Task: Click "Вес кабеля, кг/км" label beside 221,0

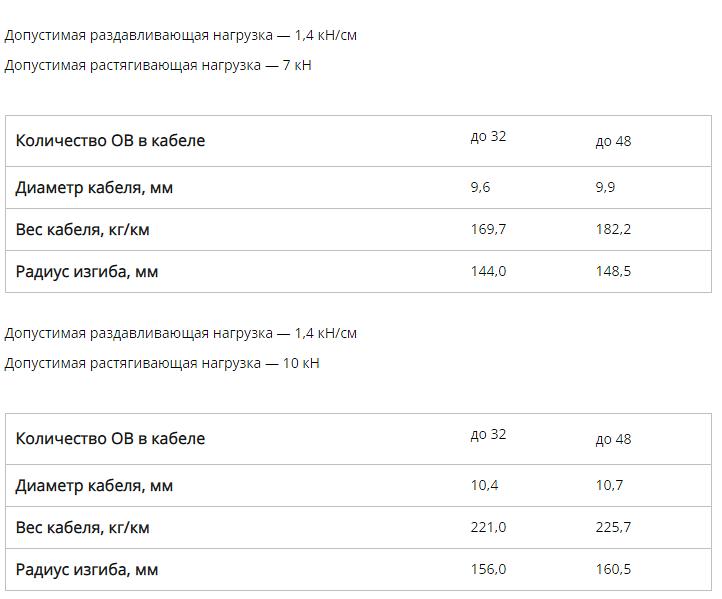Action: 83,528
